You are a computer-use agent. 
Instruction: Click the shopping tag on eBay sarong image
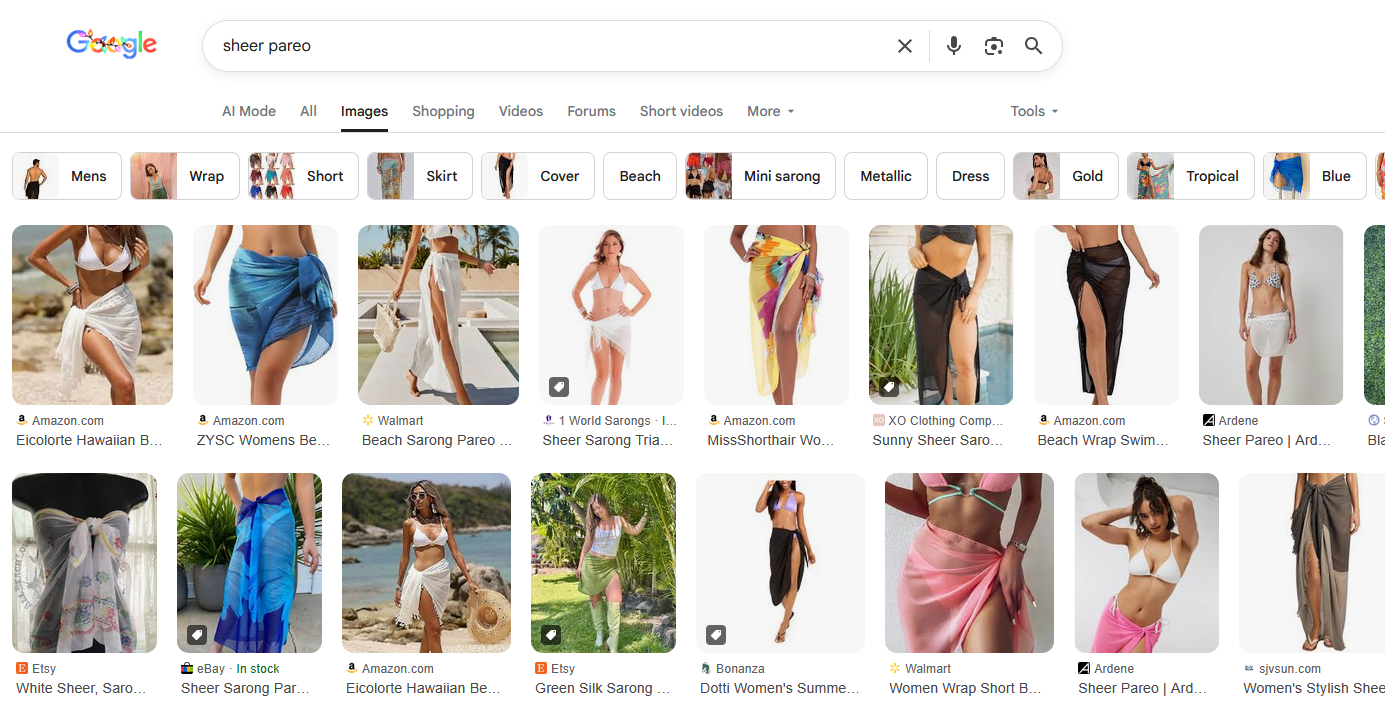(x=197, y=634)
